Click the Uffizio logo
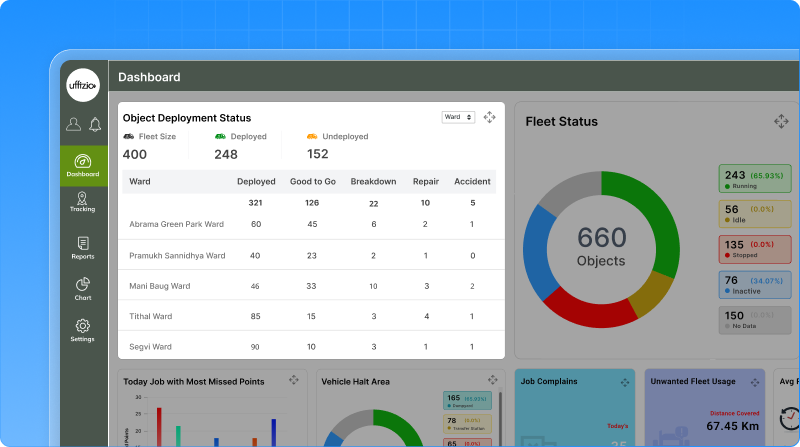This screenshot has height=447, width=800. [x=83, y=86]
